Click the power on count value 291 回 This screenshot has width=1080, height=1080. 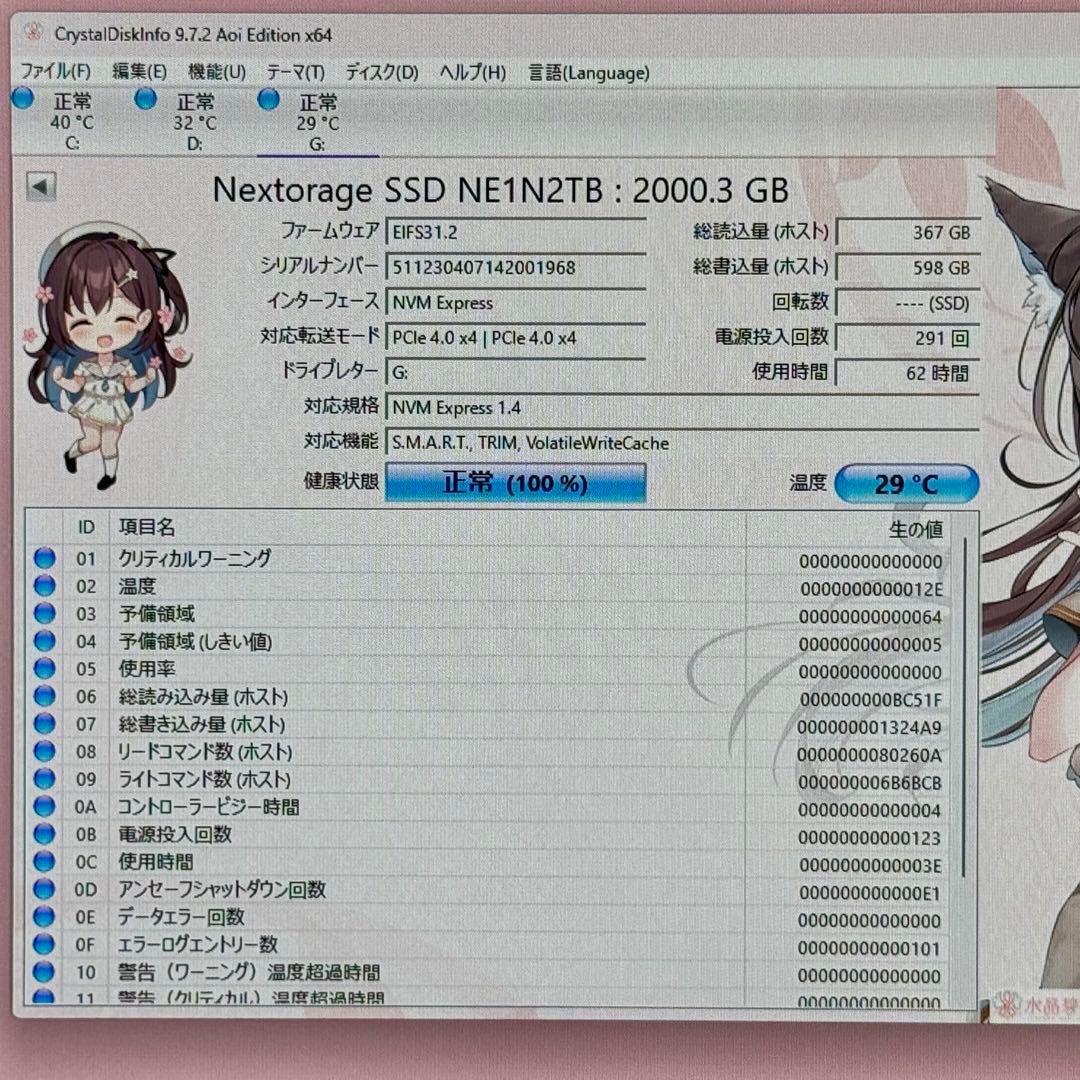coord(908,338)
